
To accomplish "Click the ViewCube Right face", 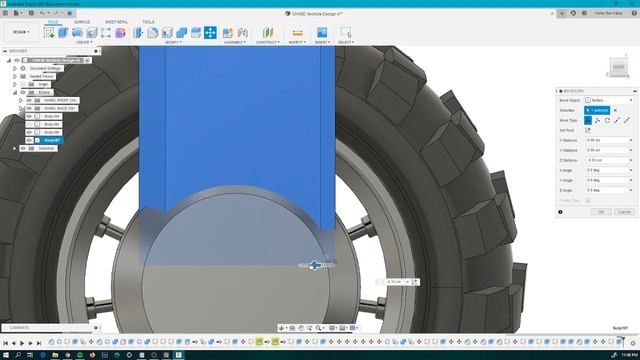I will point(619,67).
